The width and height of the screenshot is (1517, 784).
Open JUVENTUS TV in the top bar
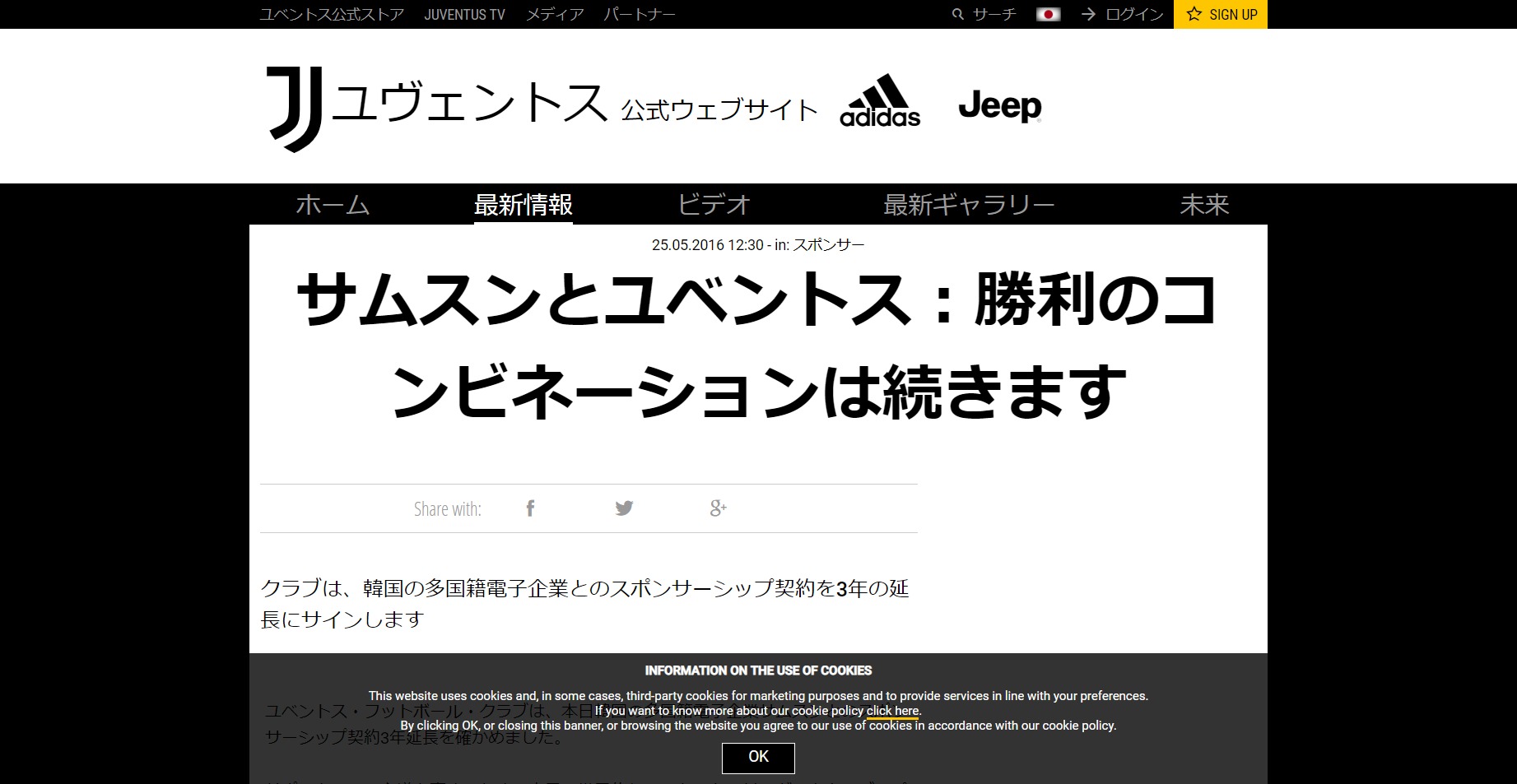click(x=464, y=14)
